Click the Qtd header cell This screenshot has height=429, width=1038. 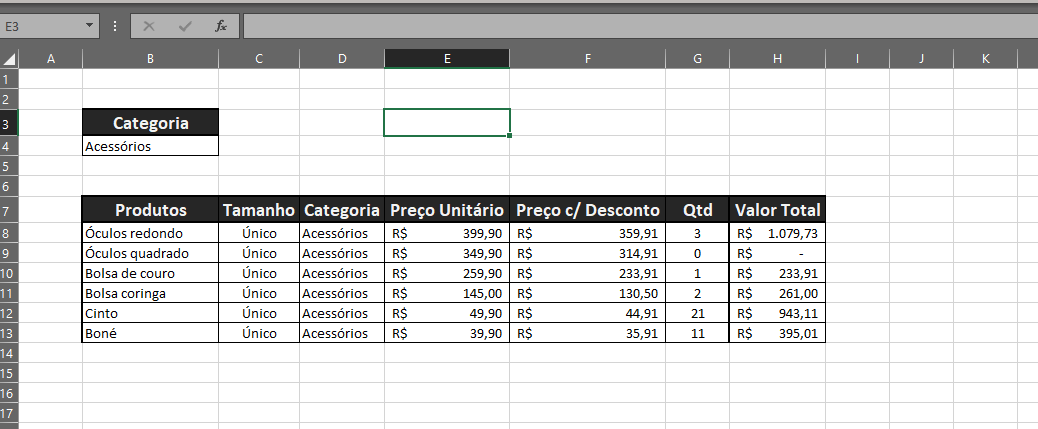point(697,210)
